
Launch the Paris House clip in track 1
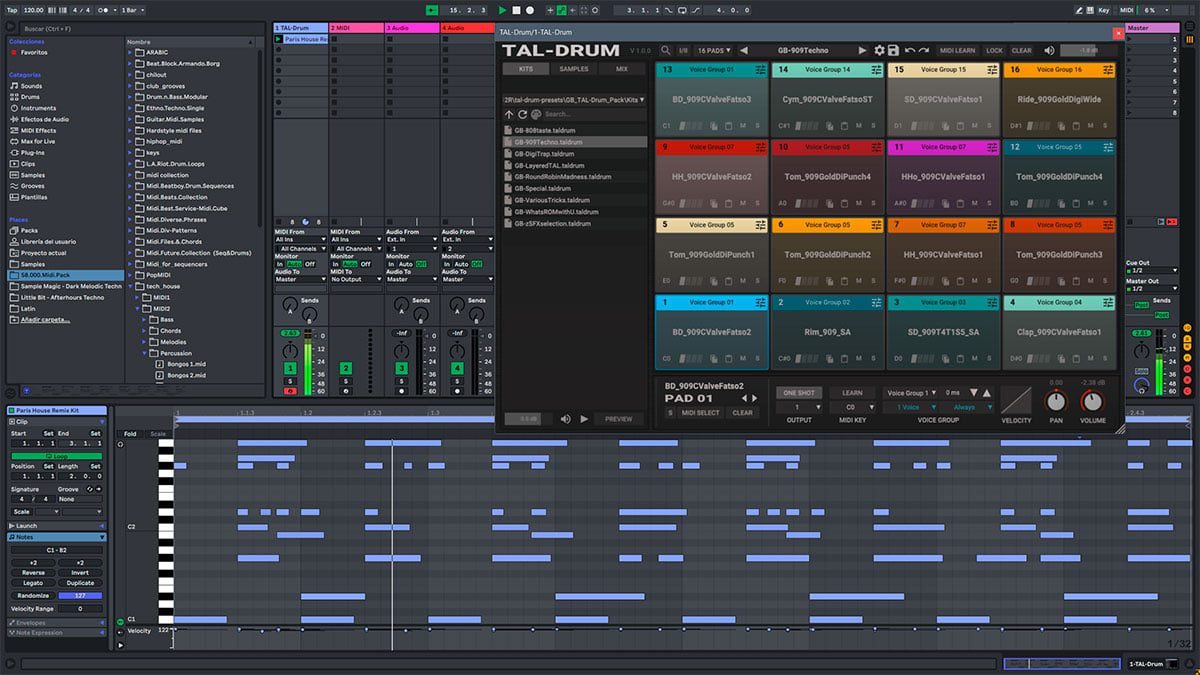point(279,39)
